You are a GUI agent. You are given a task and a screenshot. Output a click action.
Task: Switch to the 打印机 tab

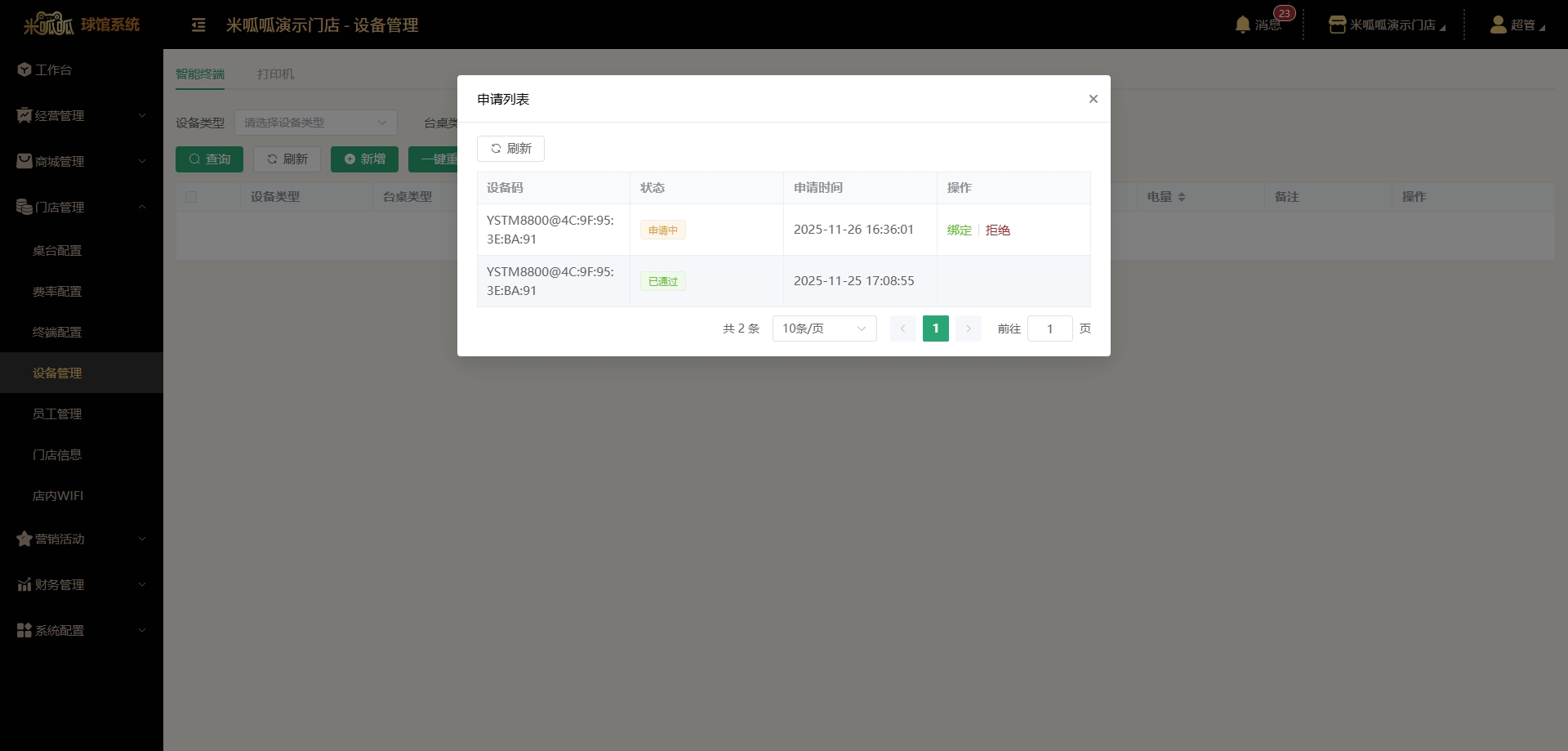[x=275, y=74]
